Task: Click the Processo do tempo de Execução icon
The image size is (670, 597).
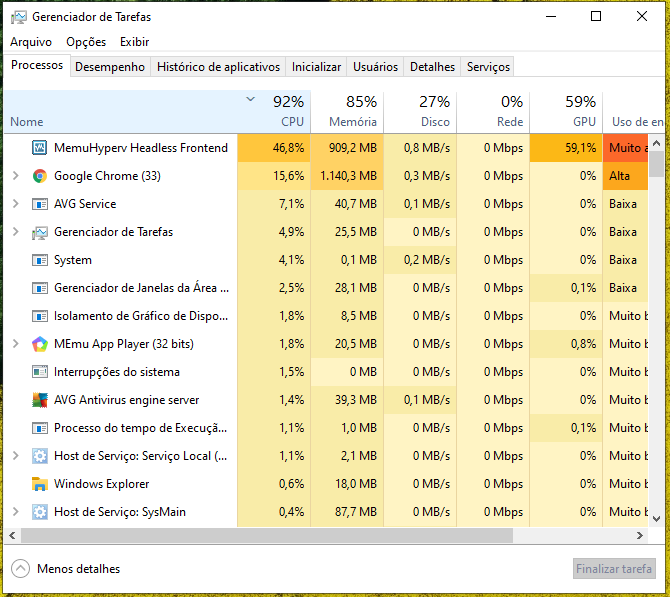Action: click(40, 428)
